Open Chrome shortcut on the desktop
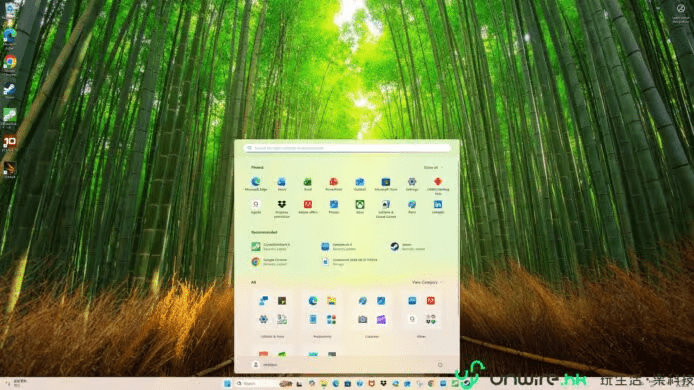 10,63
